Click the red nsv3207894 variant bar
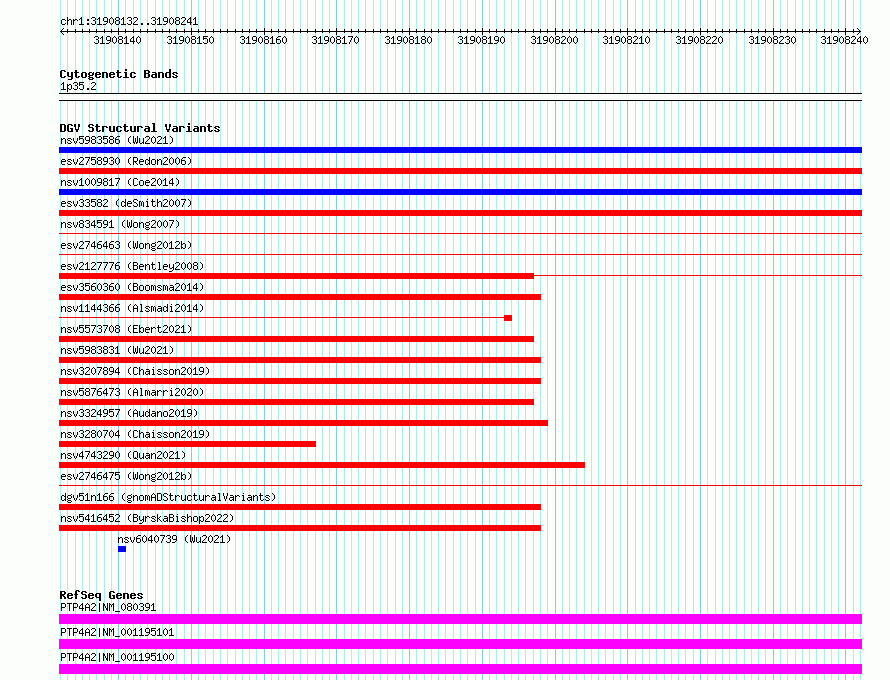 pos(300,381)
